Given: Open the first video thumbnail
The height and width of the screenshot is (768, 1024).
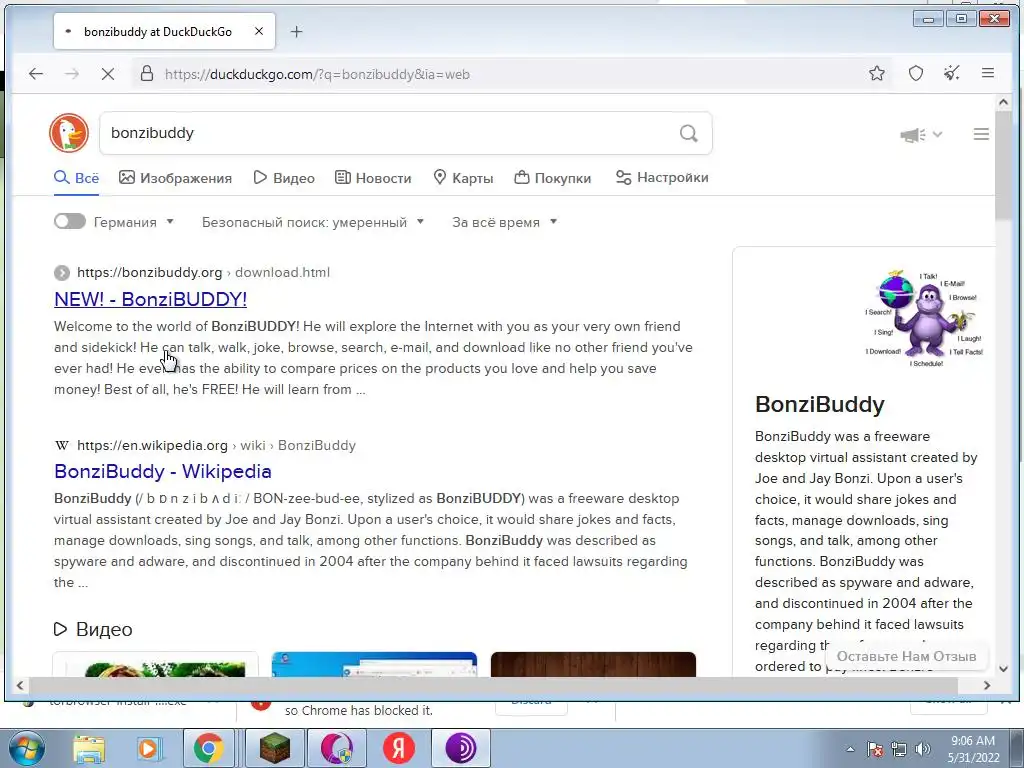Looking at the screenshot, I should tap(155, 664).
